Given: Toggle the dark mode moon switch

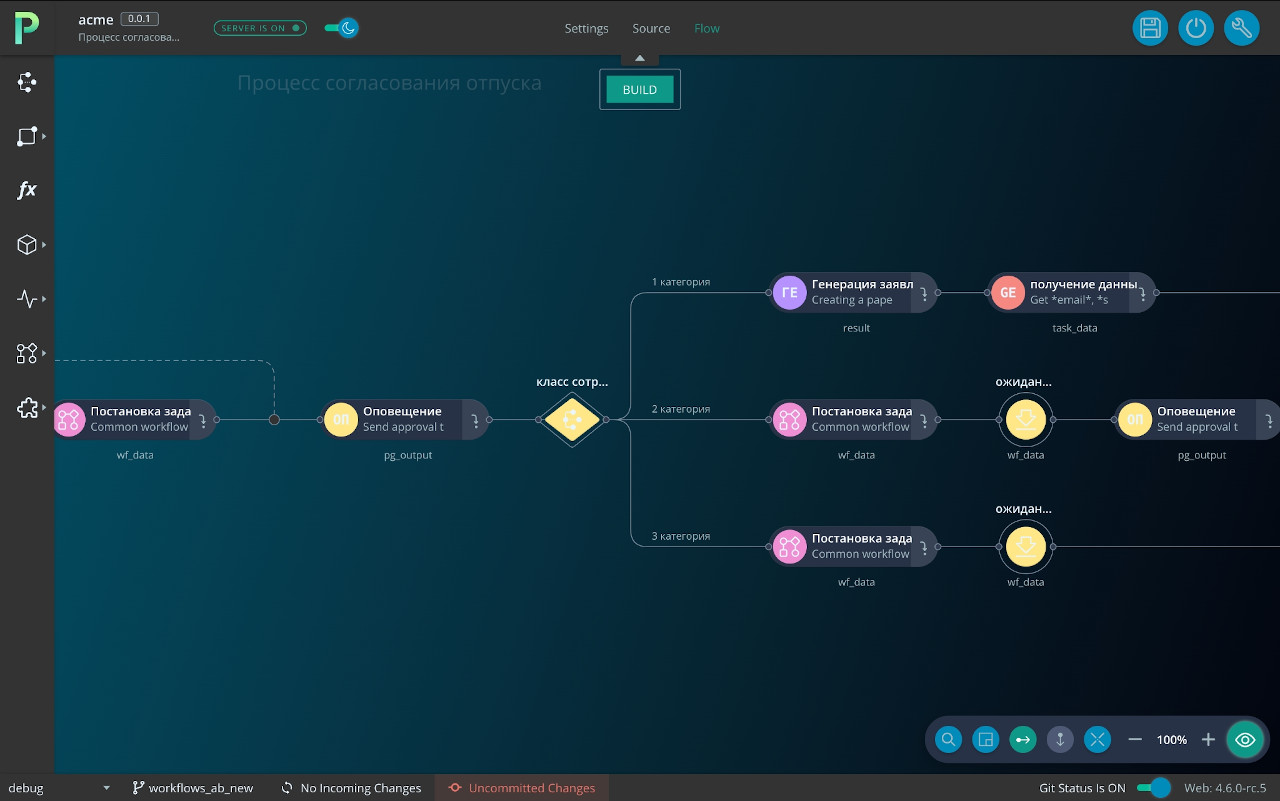Looking at the screenshot, I should (x=342, y=28).
